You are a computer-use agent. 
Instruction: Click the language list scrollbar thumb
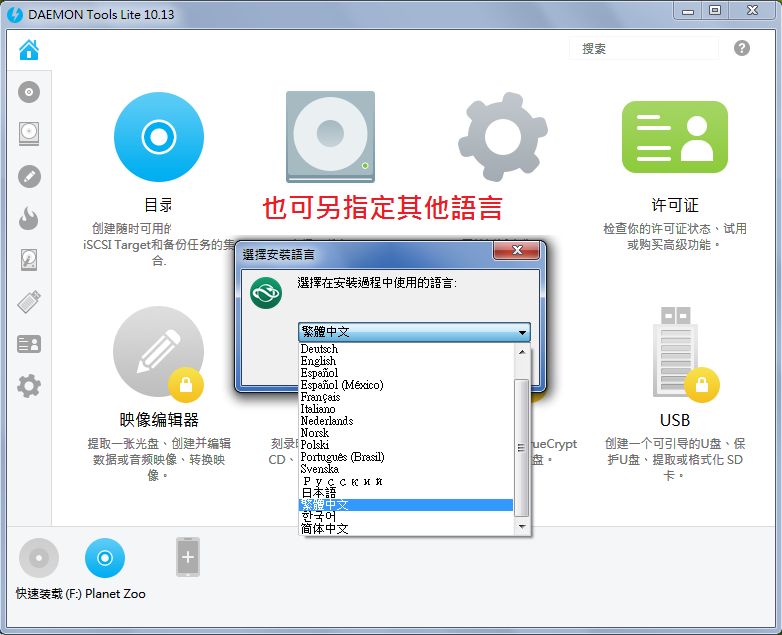point(522,448)
